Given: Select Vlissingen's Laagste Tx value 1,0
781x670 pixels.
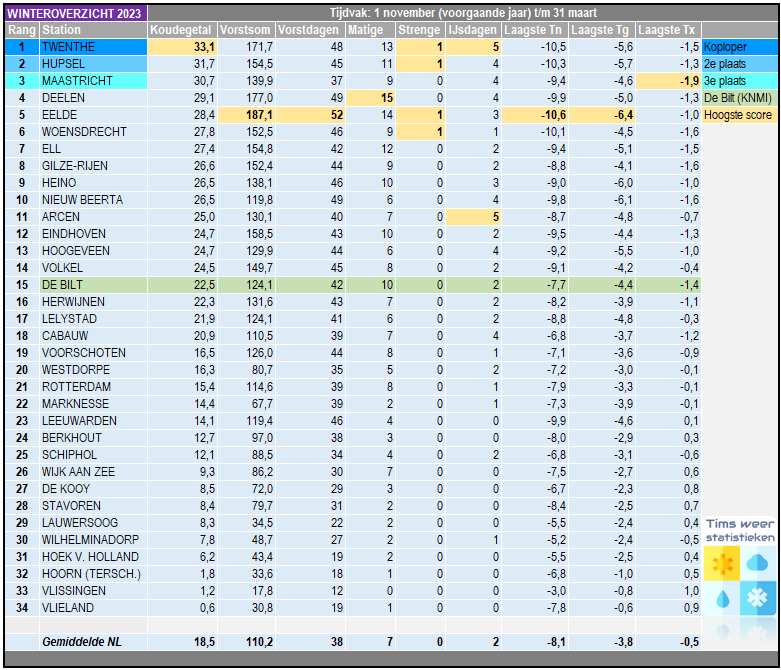Looking at the screenshot, I should click(x=668, y=591).
